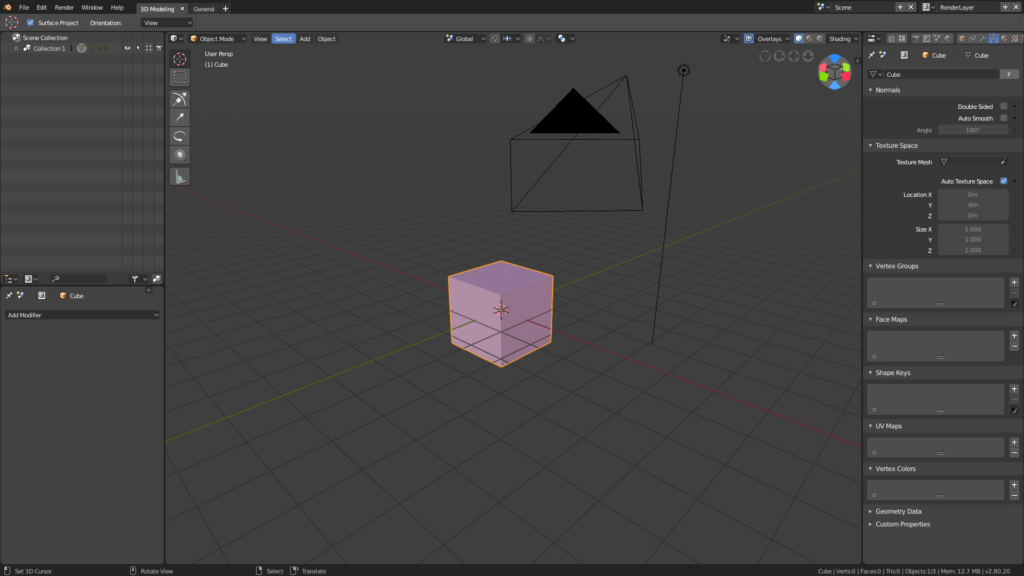The image size is (1024, 576).
Task: Pick the Scale tool with cube icon
Action: (x=179, y=155)
